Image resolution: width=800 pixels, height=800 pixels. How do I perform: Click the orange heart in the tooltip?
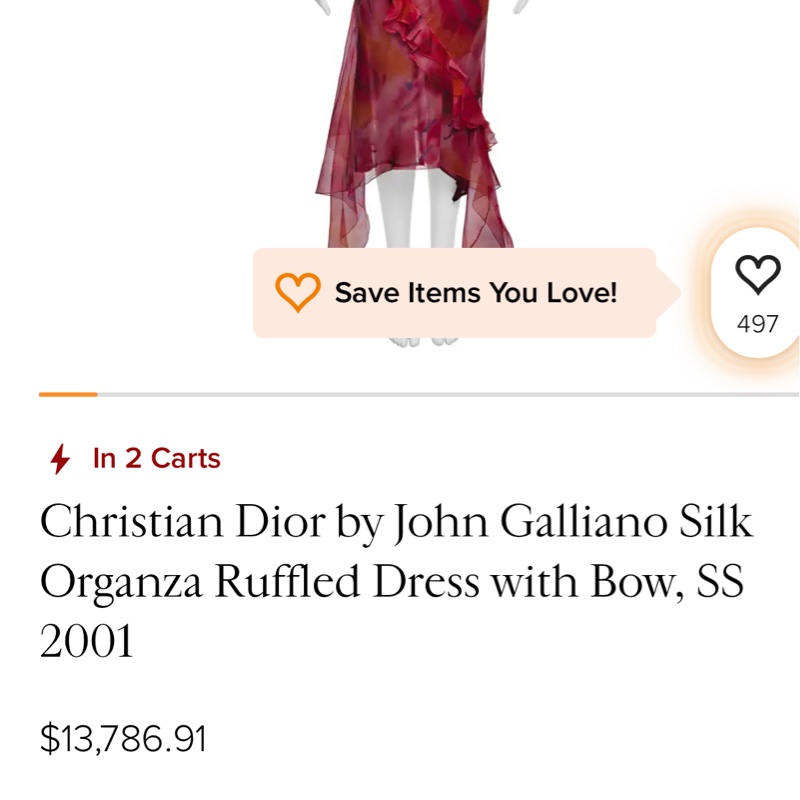297,292
